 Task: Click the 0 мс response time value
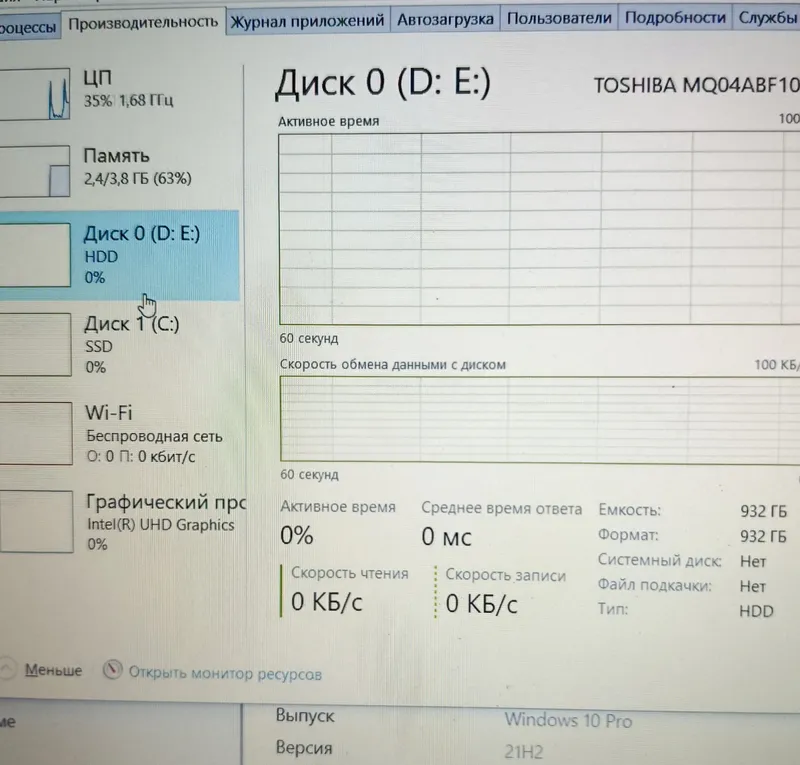(x=446, y=536)
